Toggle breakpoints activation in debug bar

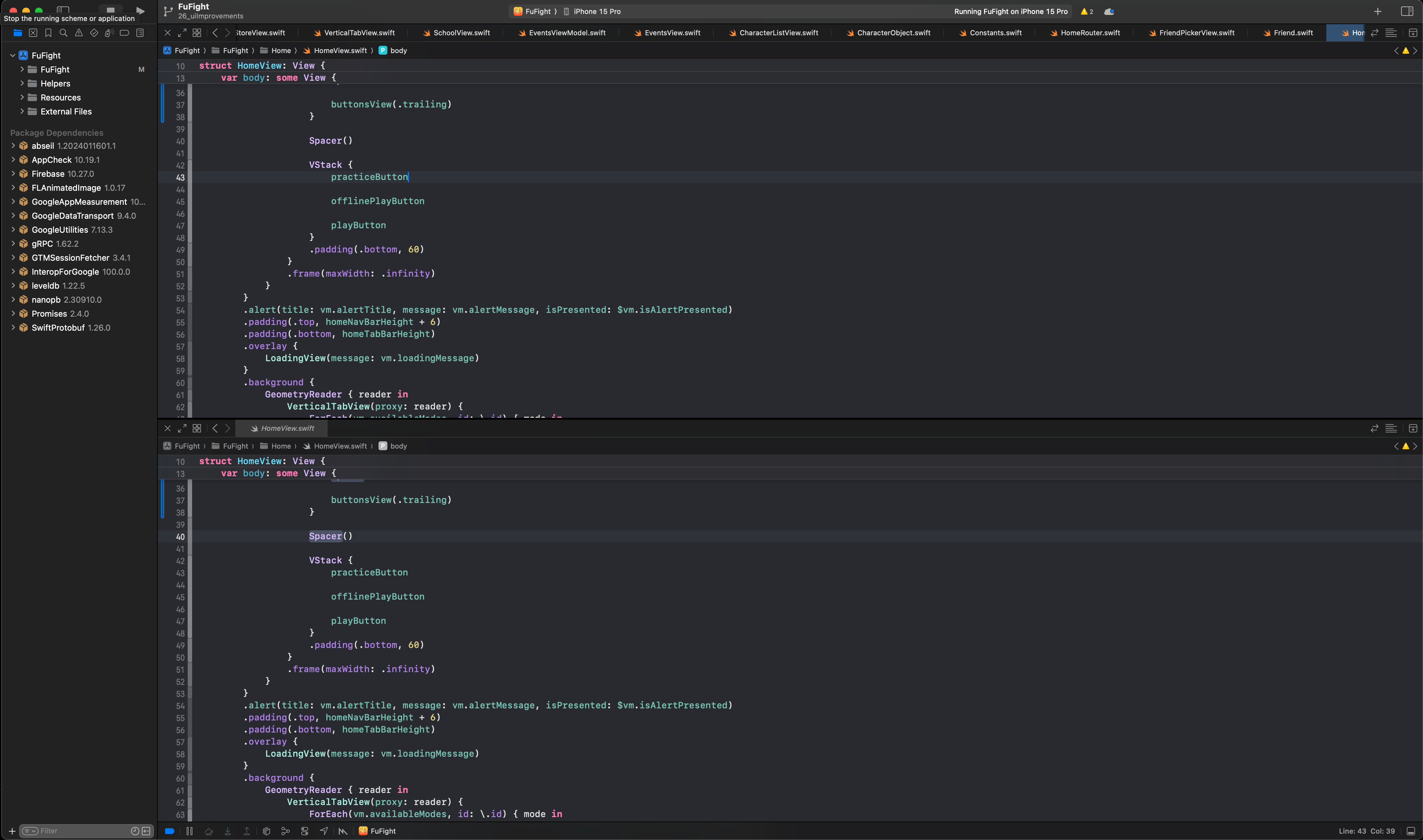coord(169,831)
